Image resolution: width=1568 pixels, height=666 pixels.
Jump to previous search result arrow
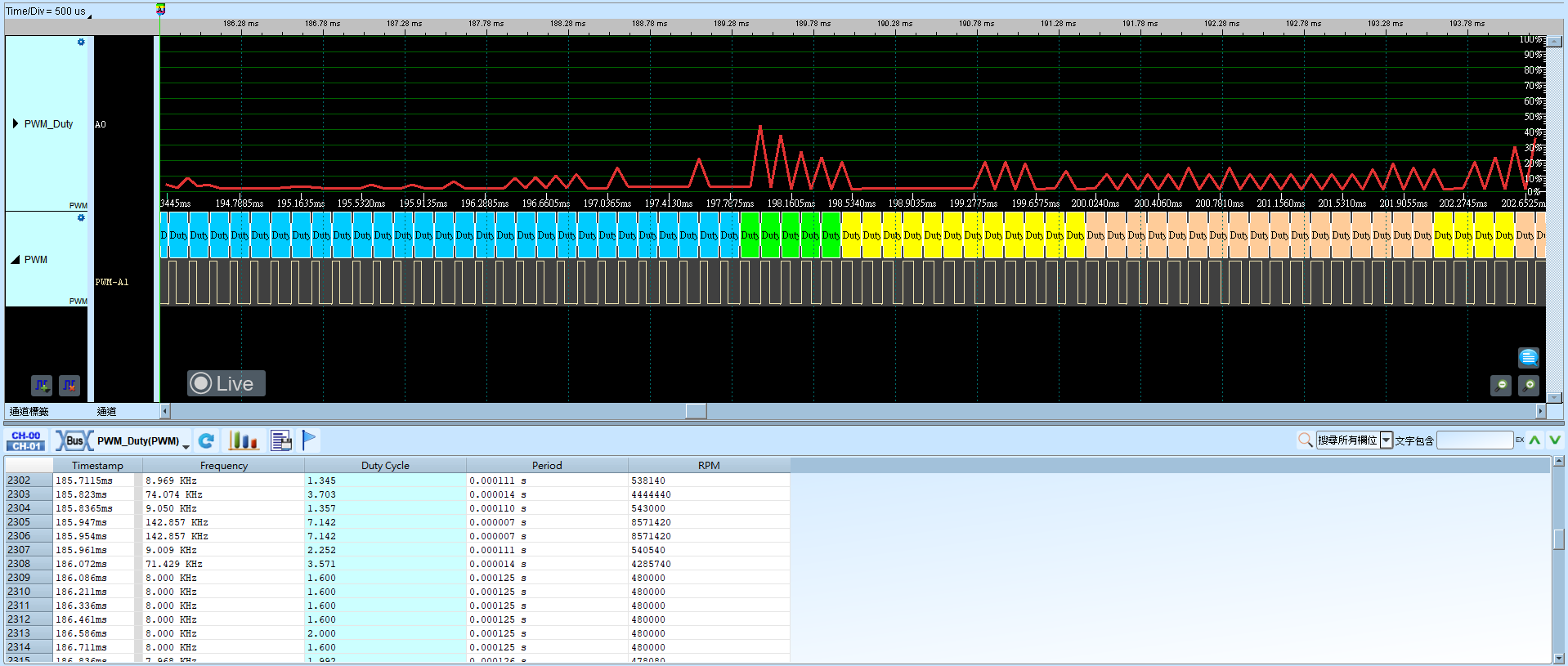[x=1534, y=440]
